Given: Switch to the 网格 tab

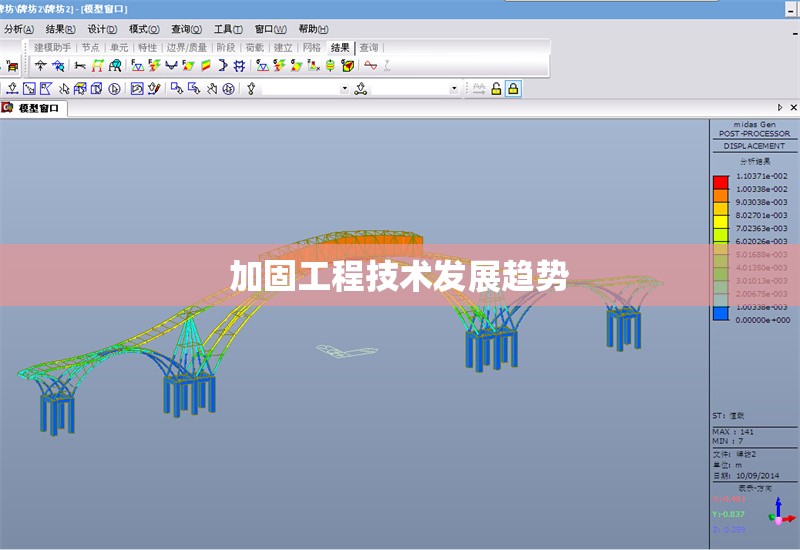Looking at the screenshot, I should coord(312,47).
